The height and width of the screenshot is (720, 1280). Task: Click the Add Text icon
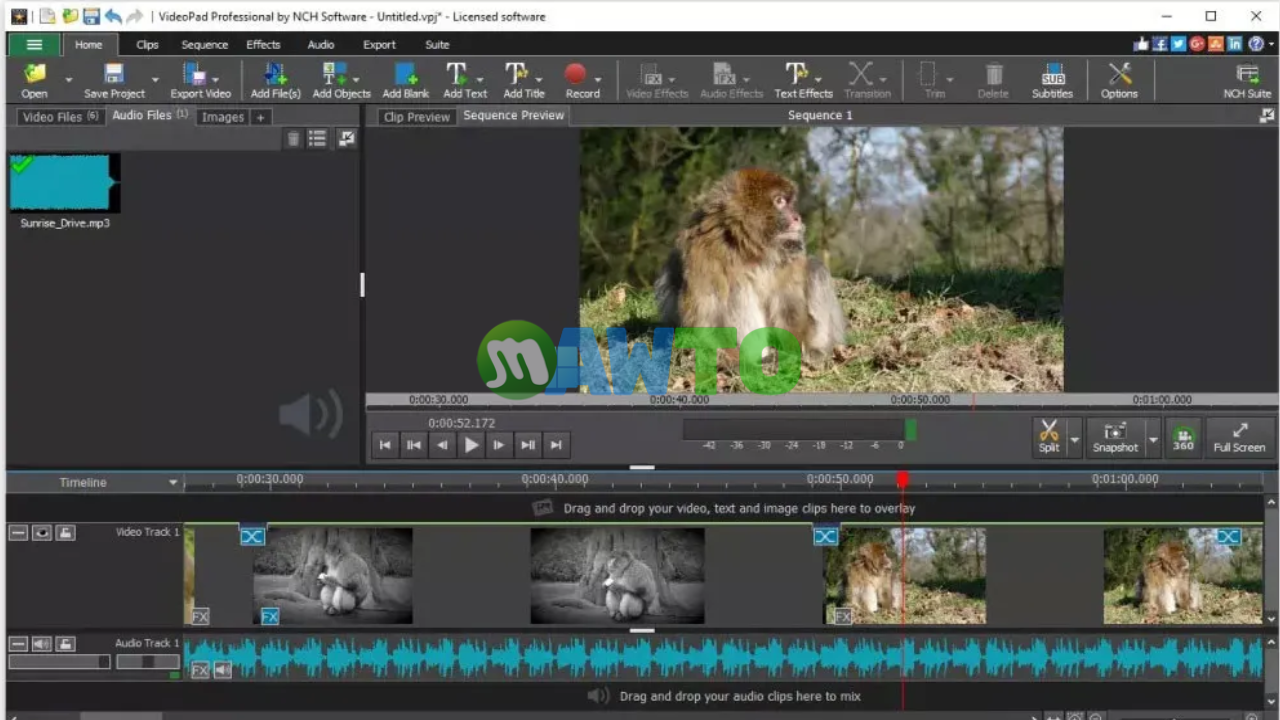point(457,74)
